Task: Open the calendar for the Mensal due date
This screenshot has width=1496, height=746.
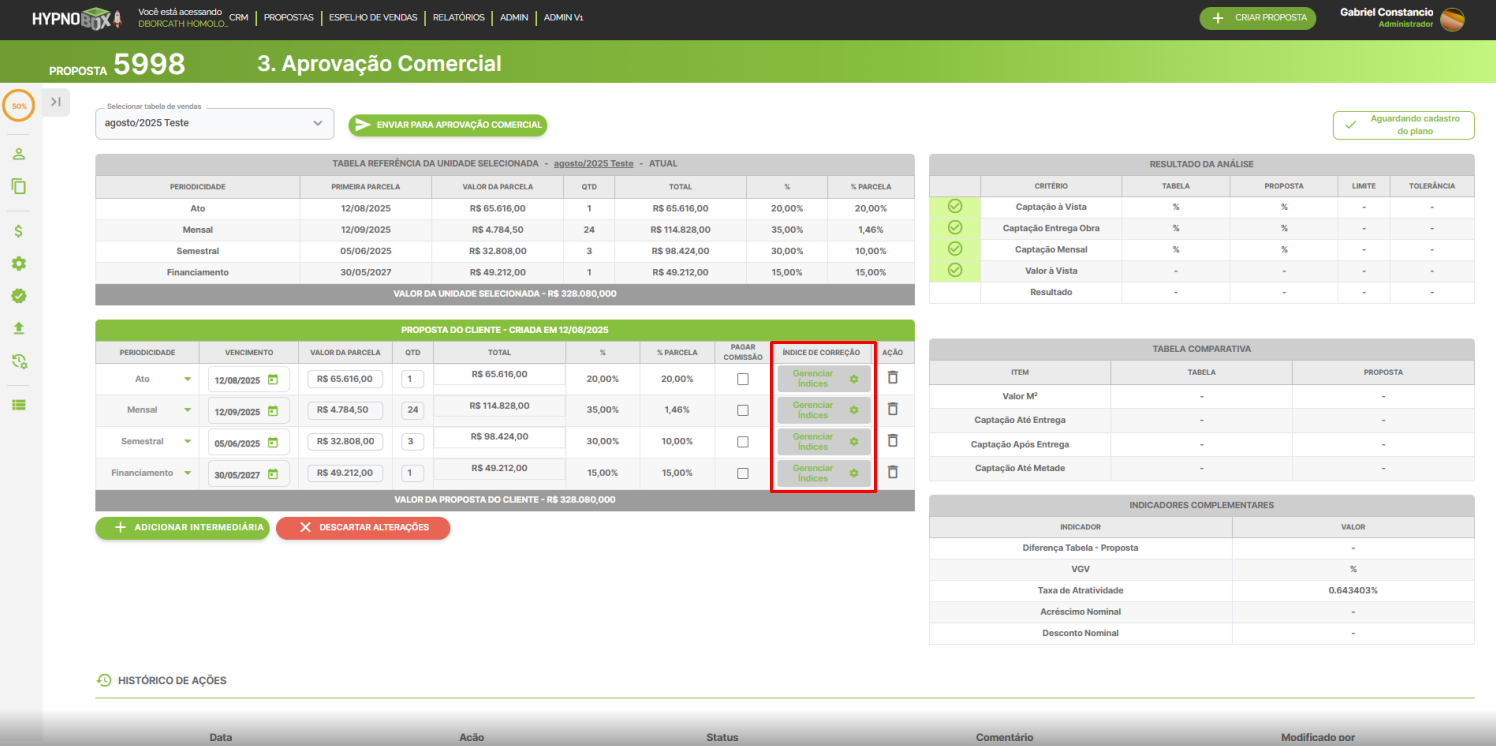Action: [272, 411]
